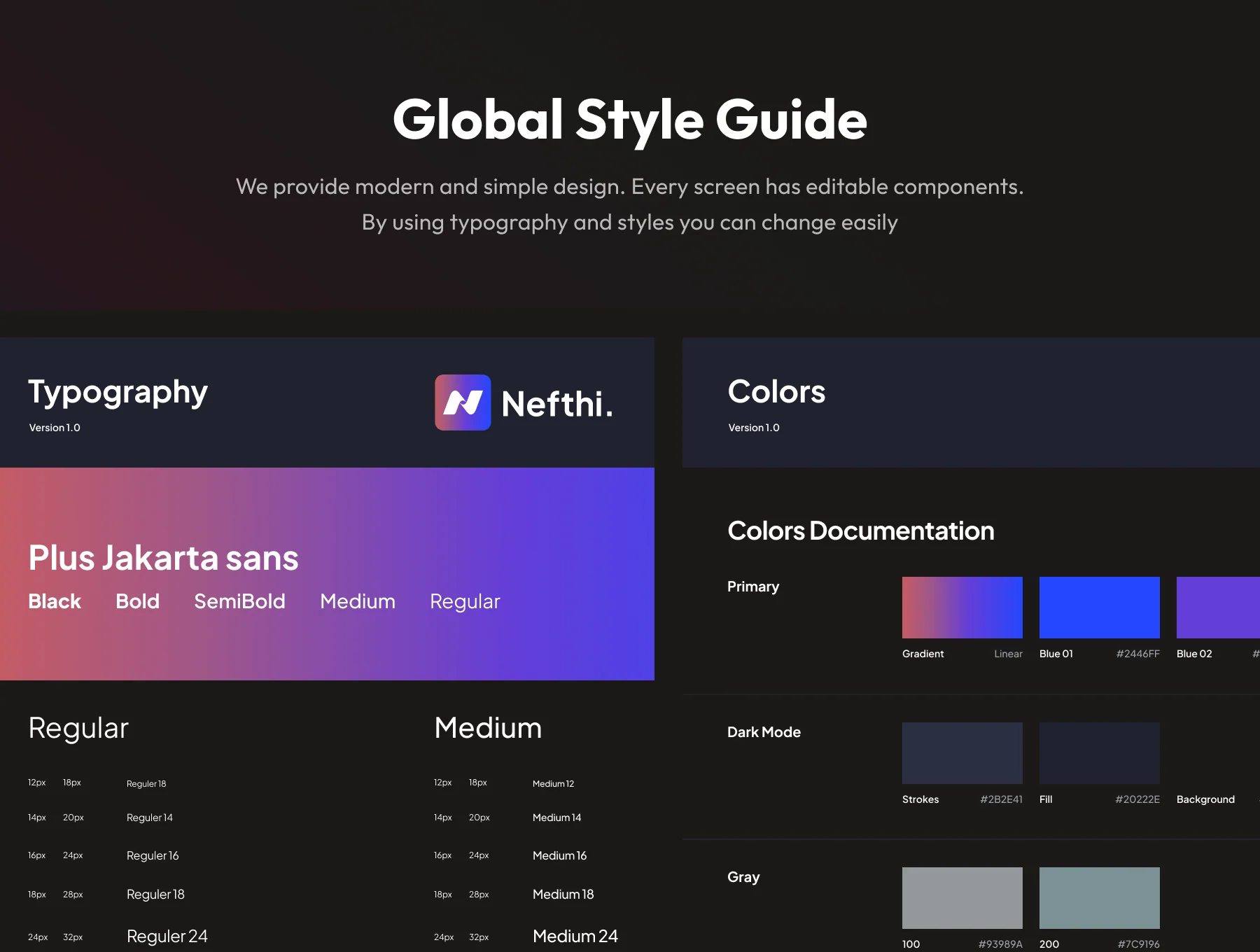Click the Dark Mode category label
Viewport: 1260px width, 952px height.
[764, 732]
